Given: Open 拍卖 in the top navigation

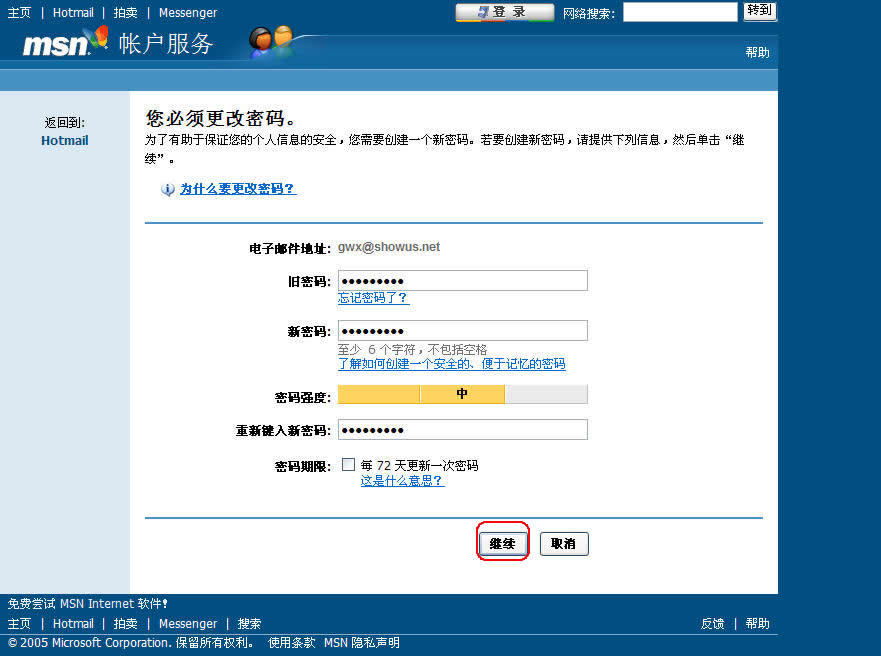Looking at the screenshot, I should (x=125, y=12).
